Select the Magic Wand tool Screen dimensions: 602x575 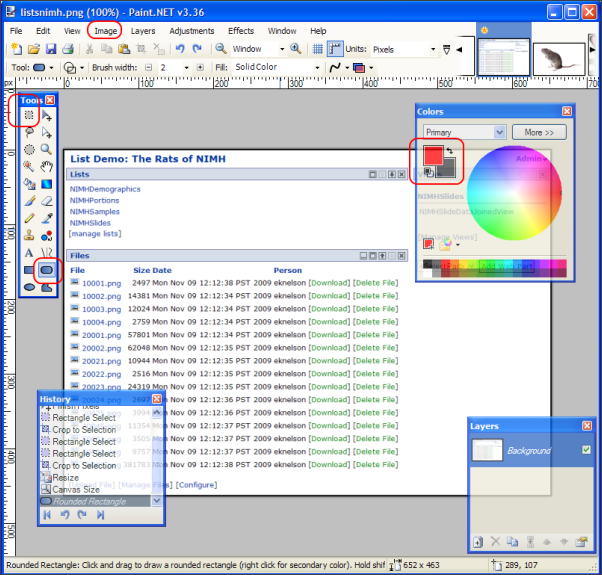(29, 167)
